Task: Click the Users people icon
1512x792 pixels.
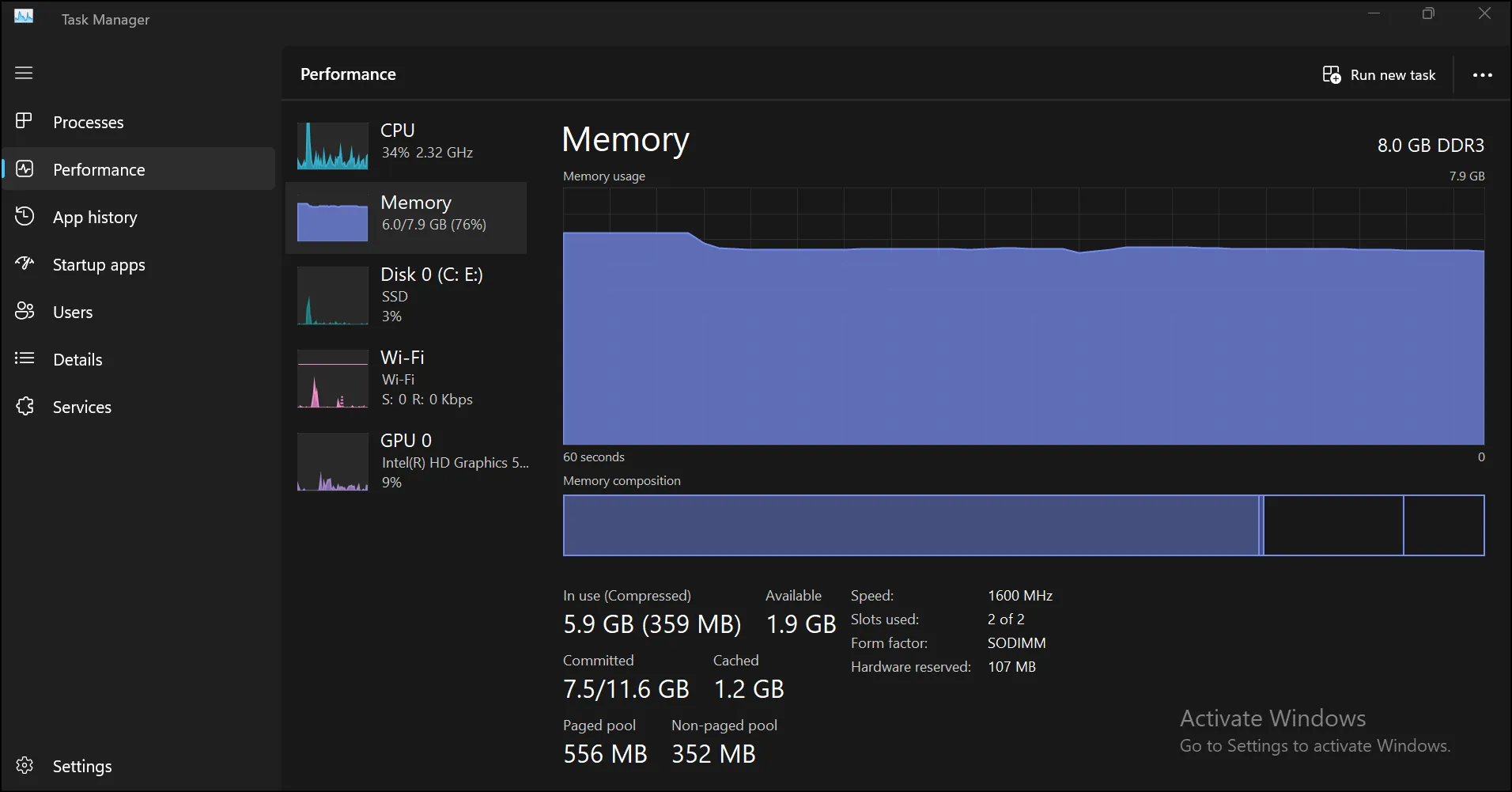Action: (x=25, y=311)
